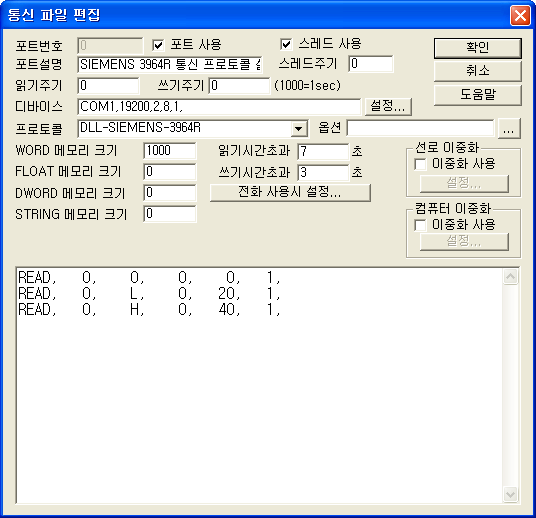Click the 옵션 text field

pos(420,128)
